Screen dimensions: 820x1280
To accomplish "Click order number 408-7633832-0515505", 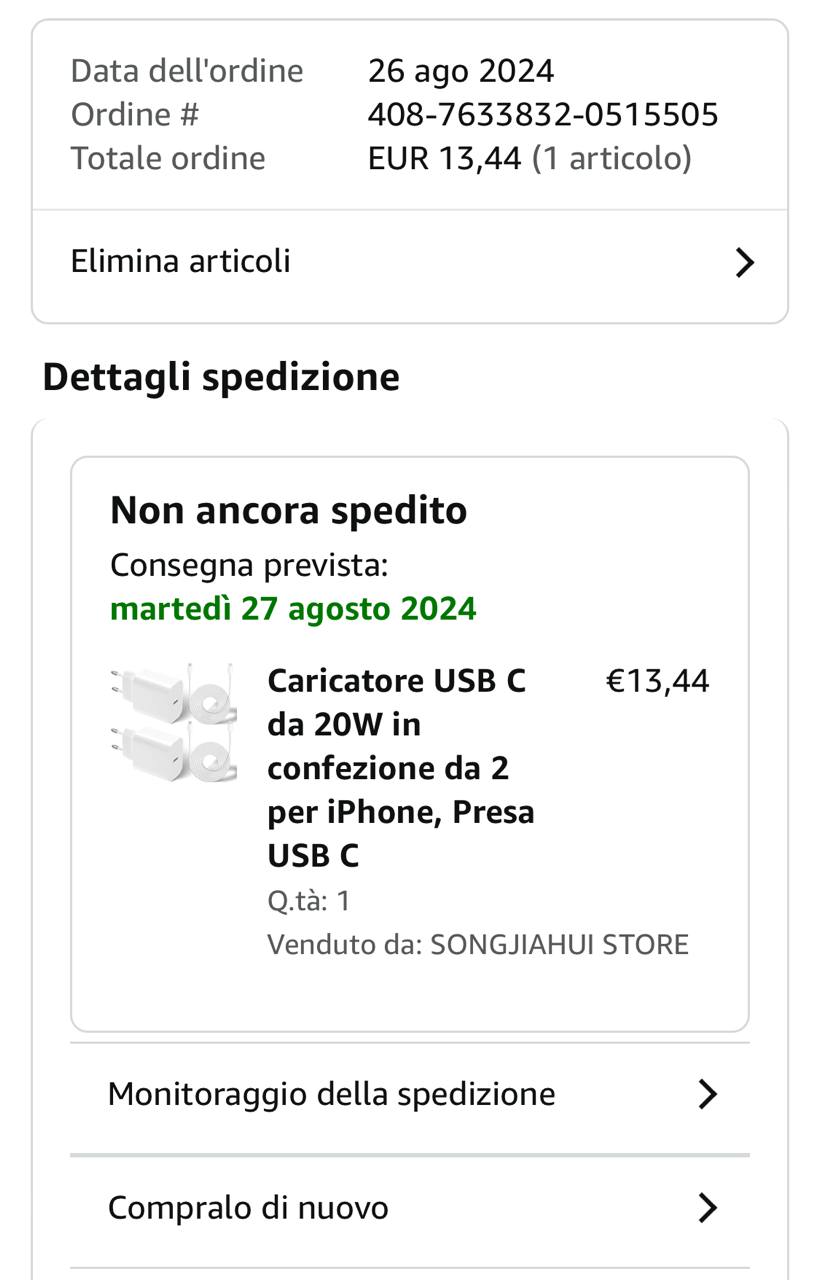I will click(x=543, y=115).
